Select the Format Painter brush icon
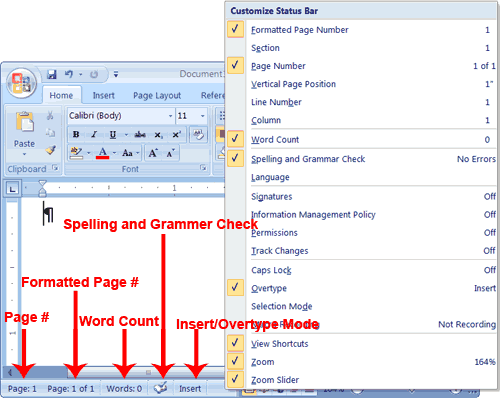 tap(51, 150)
